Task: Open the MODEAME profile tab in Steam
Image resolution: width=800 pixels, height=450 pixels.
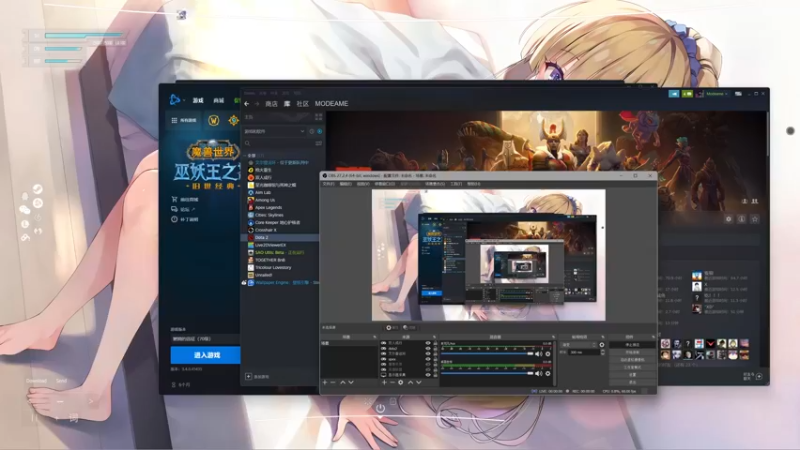Action: tap(332, 104)
